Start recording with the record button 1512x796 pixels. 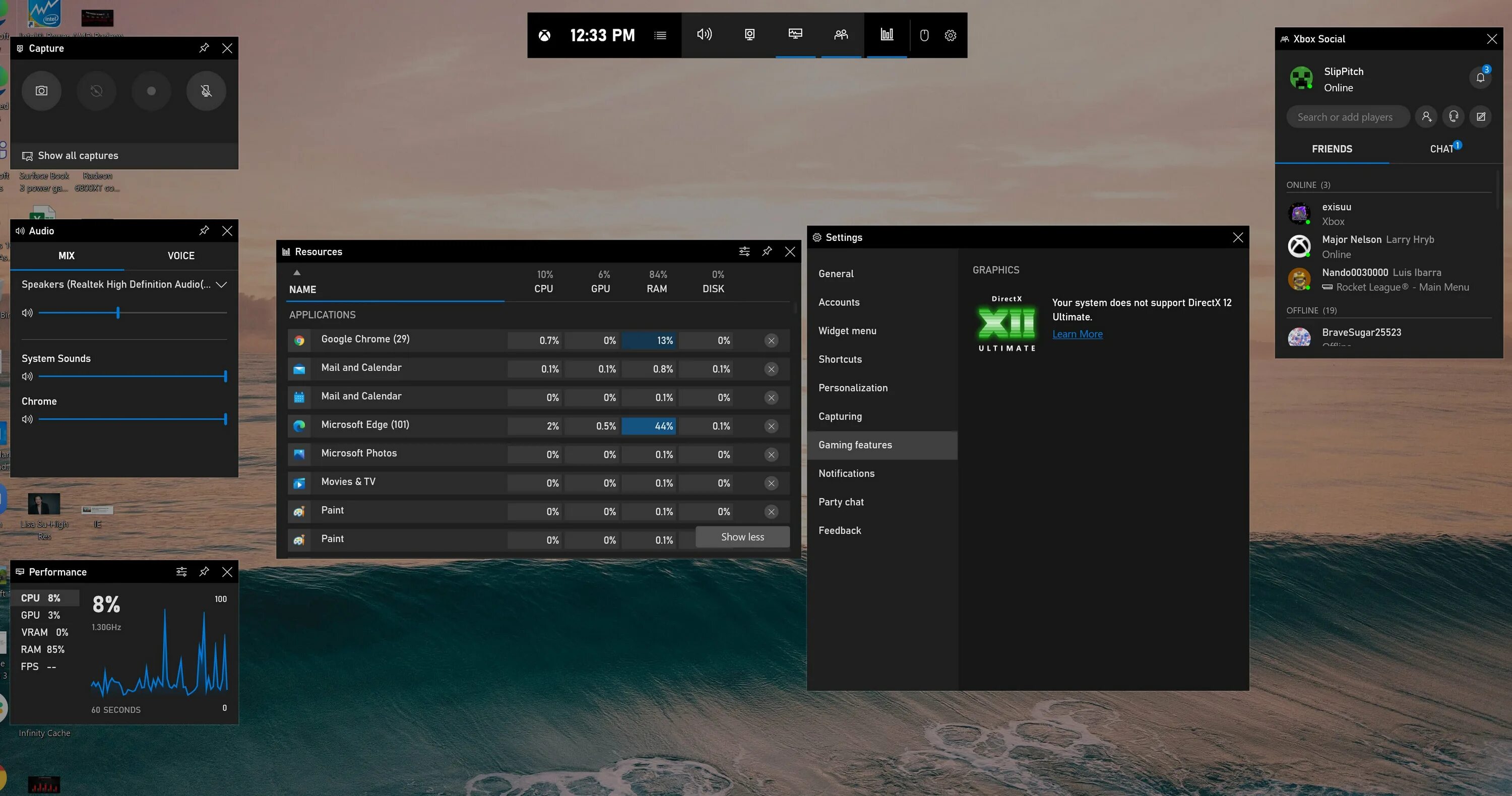click(151, 91)
